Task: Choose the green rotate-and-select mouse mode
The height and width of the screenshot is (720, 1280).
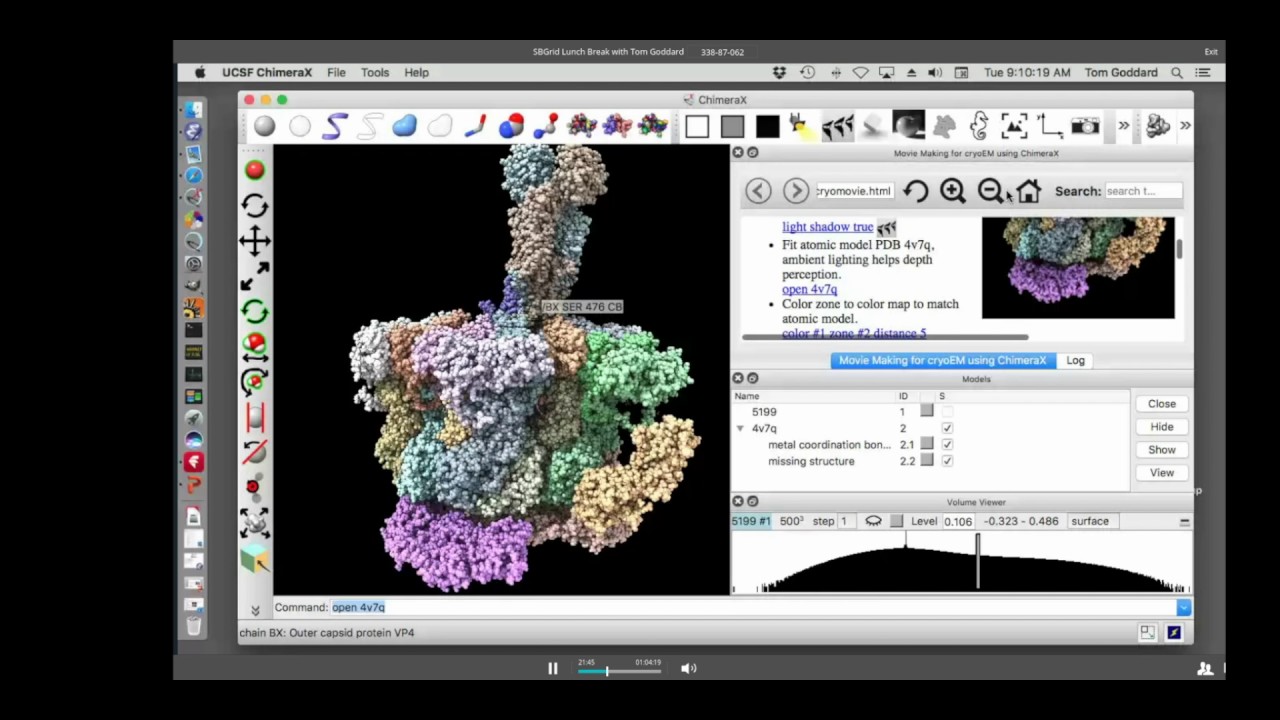Action: [255, 311]
